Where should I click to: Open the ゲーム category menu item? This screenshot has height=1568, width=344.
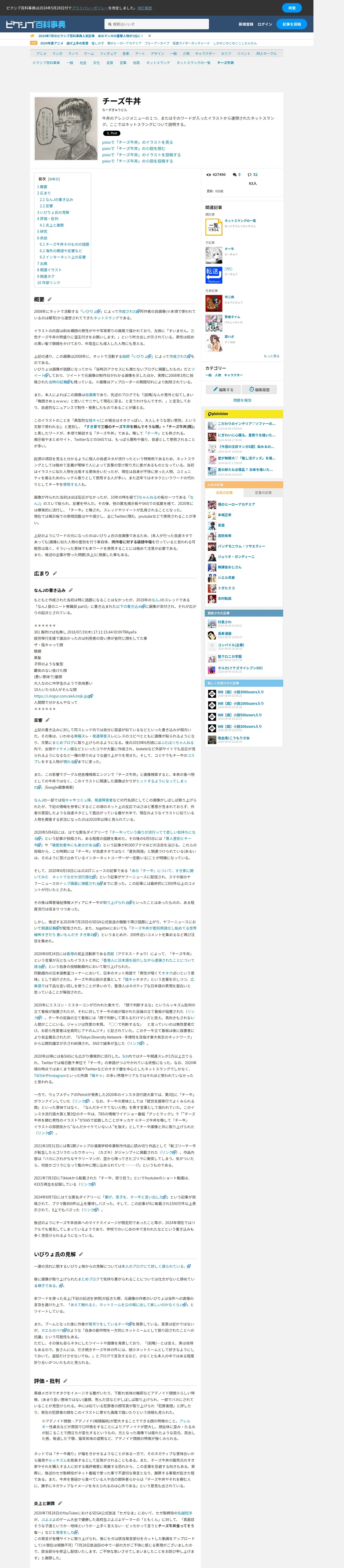click(89, 54)
